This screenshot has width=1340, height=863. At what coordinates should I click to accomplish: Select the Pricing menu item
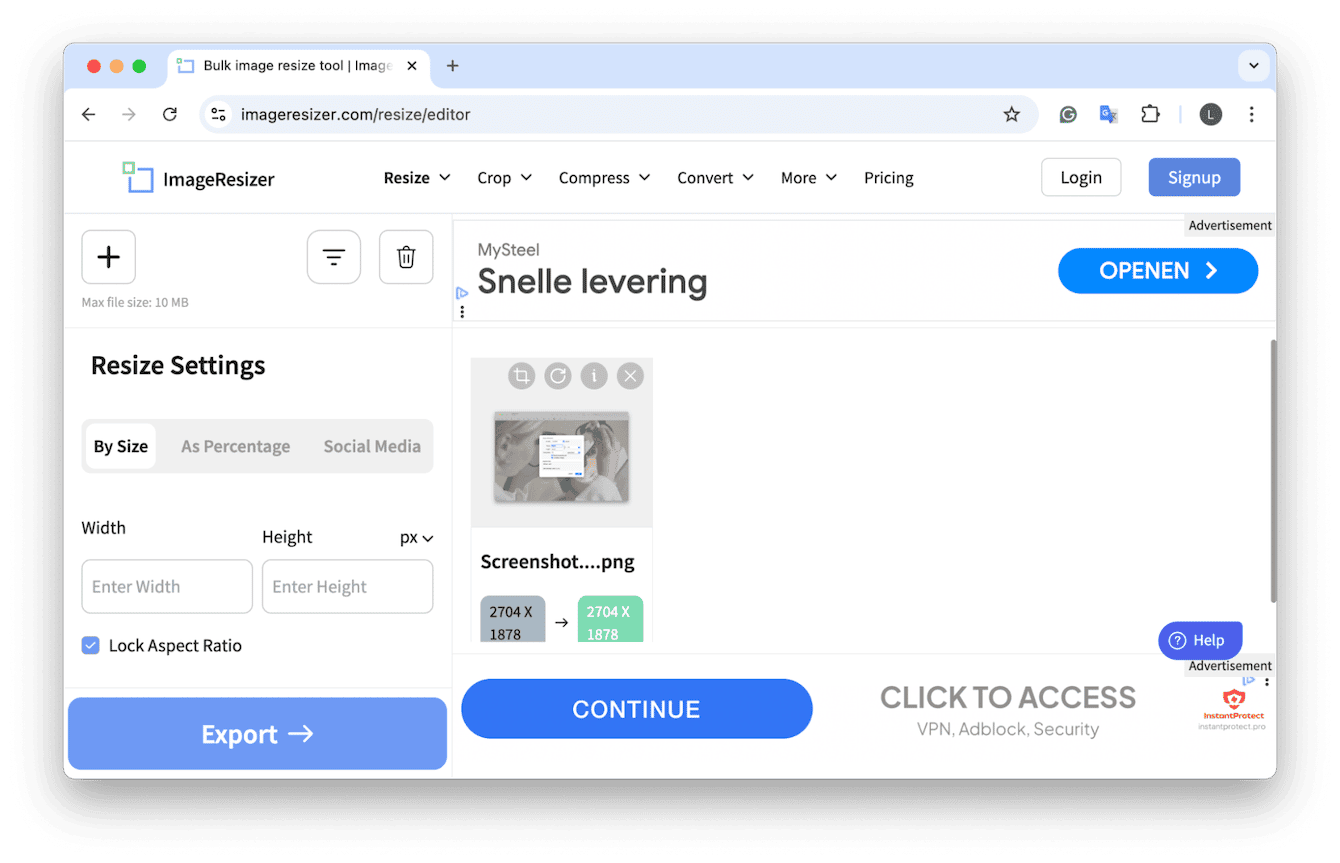tap(888, 177)
